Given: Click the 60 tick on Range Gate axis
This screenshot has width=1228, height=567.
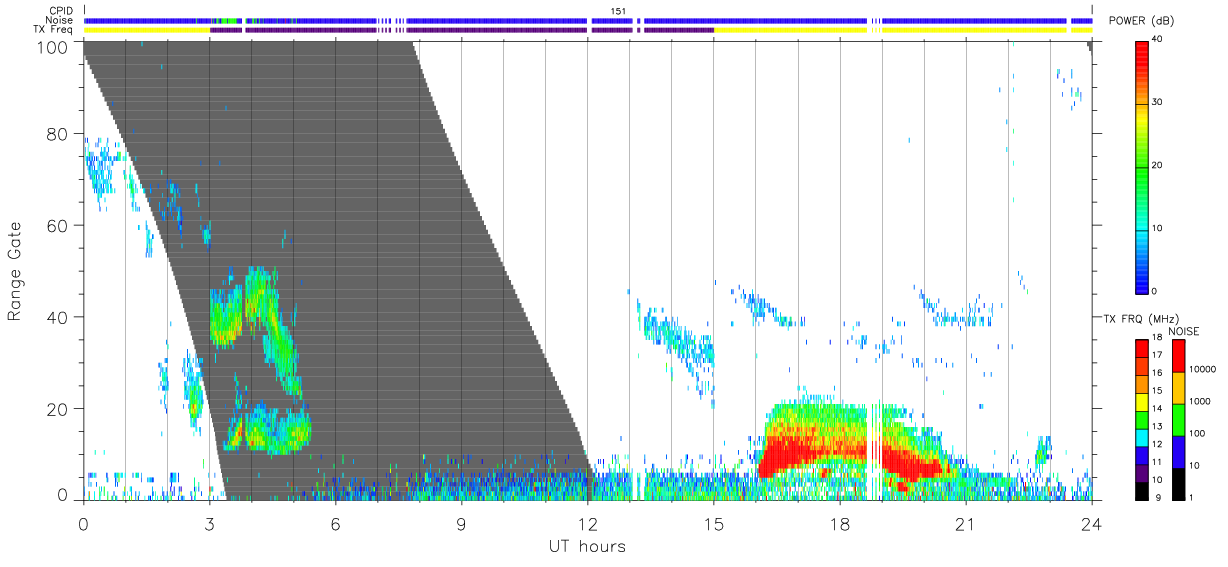Looking at the screenshot, I should coord(60,225).
